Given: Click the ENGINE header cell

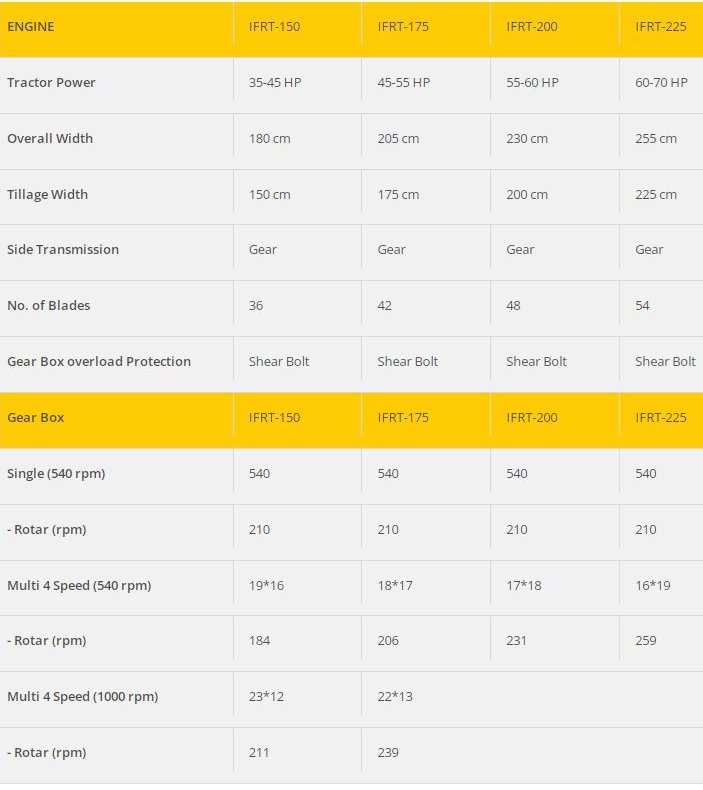Looking at the screenshot, I should (31, 26).
